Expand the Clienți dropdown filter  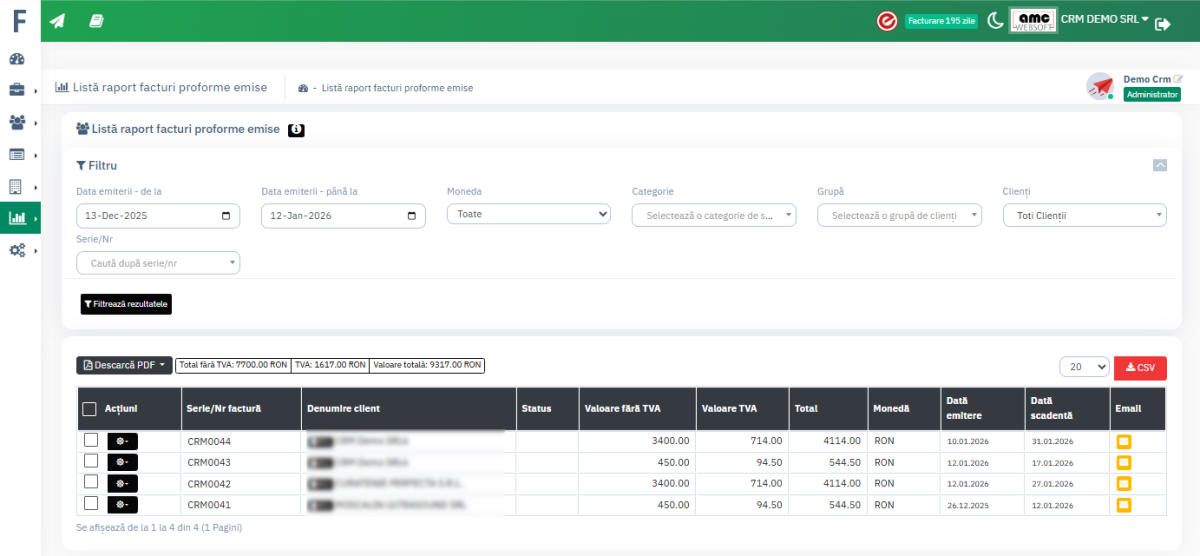point(1084,215)
